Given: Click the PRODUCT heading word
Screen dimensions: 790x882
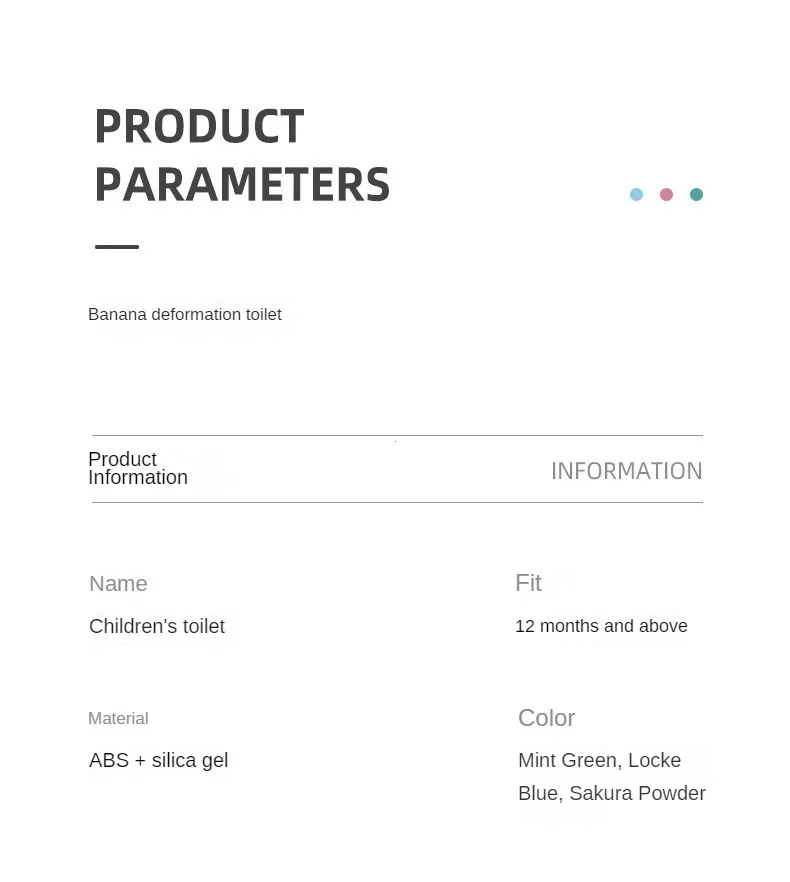Looking at the screenshot, I should pos(200,126).
